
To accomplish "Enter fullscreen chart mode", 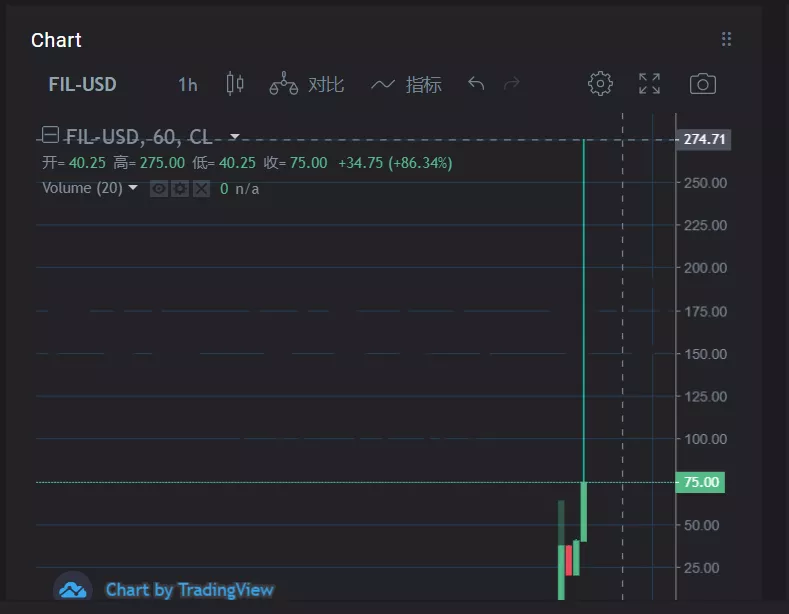I will point(649,84).
